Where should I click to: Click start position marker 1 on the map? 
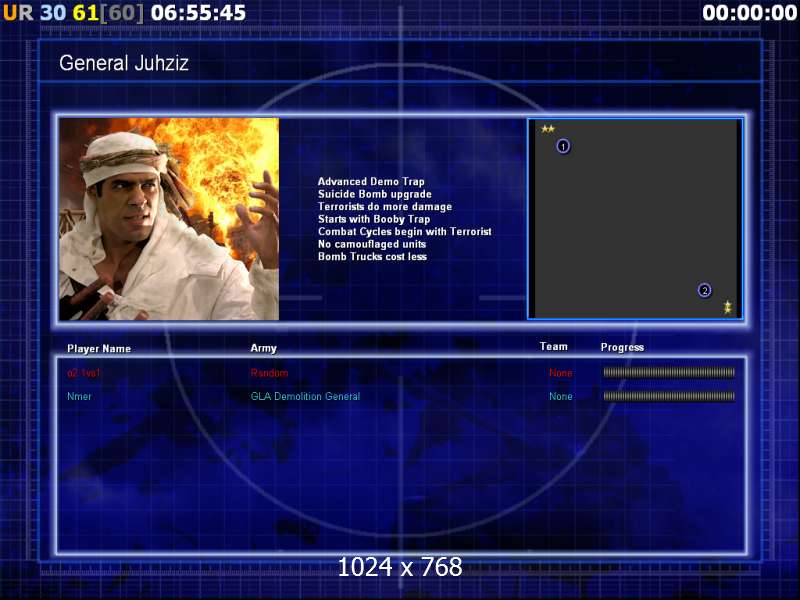click(563, 146)
